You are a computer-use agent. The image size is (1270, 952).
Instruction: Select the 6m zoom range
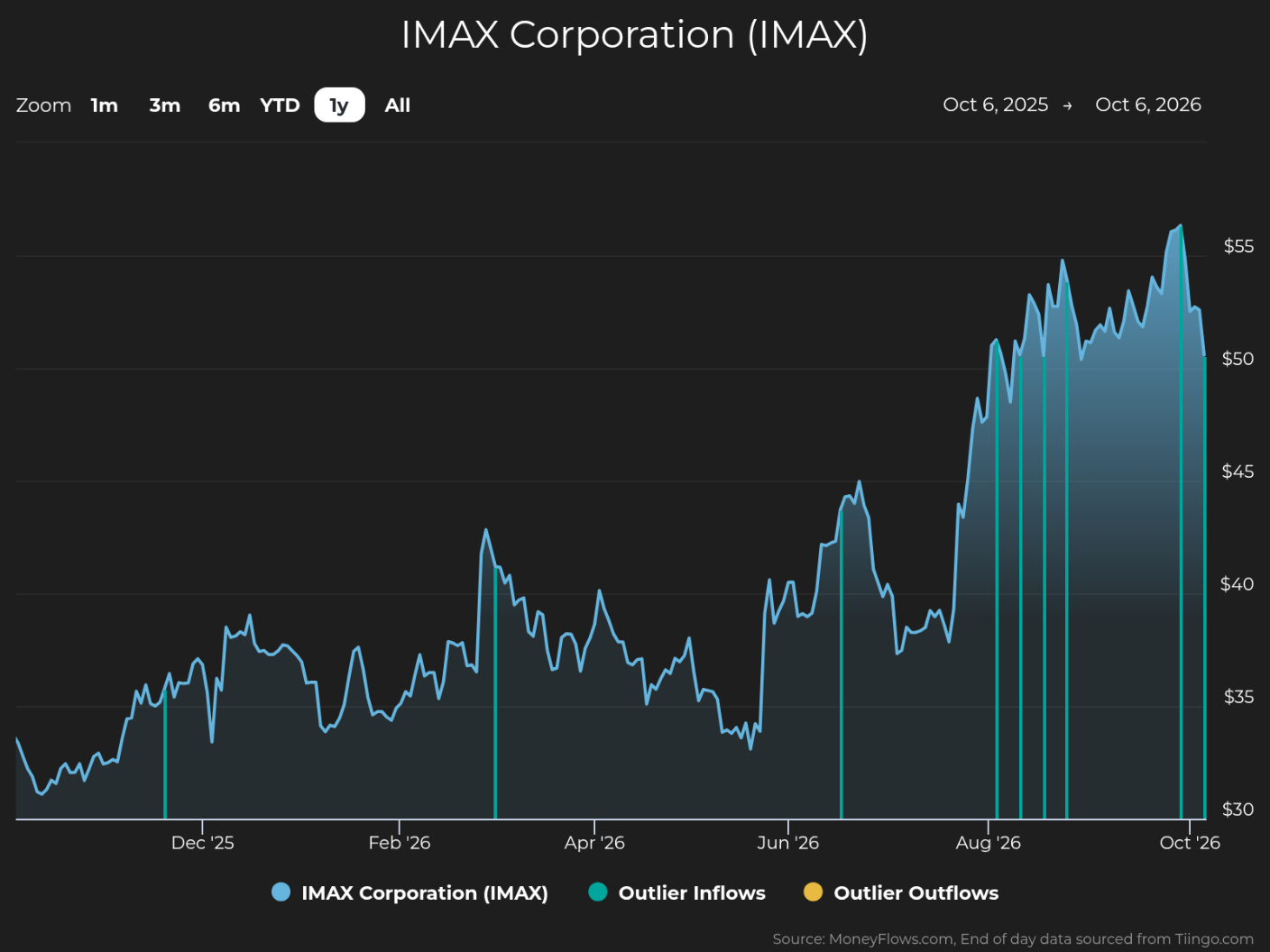pos(224,105)
